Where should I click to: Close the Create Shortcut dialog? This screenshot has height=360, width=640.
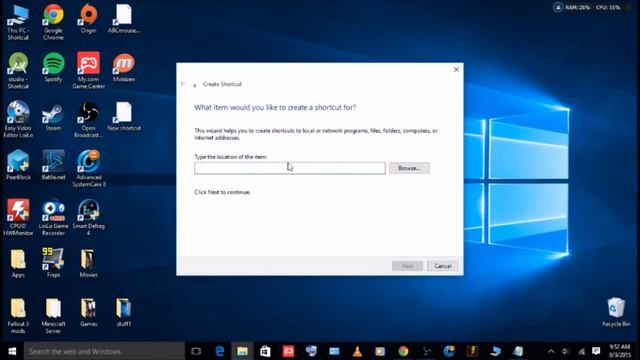456,70
